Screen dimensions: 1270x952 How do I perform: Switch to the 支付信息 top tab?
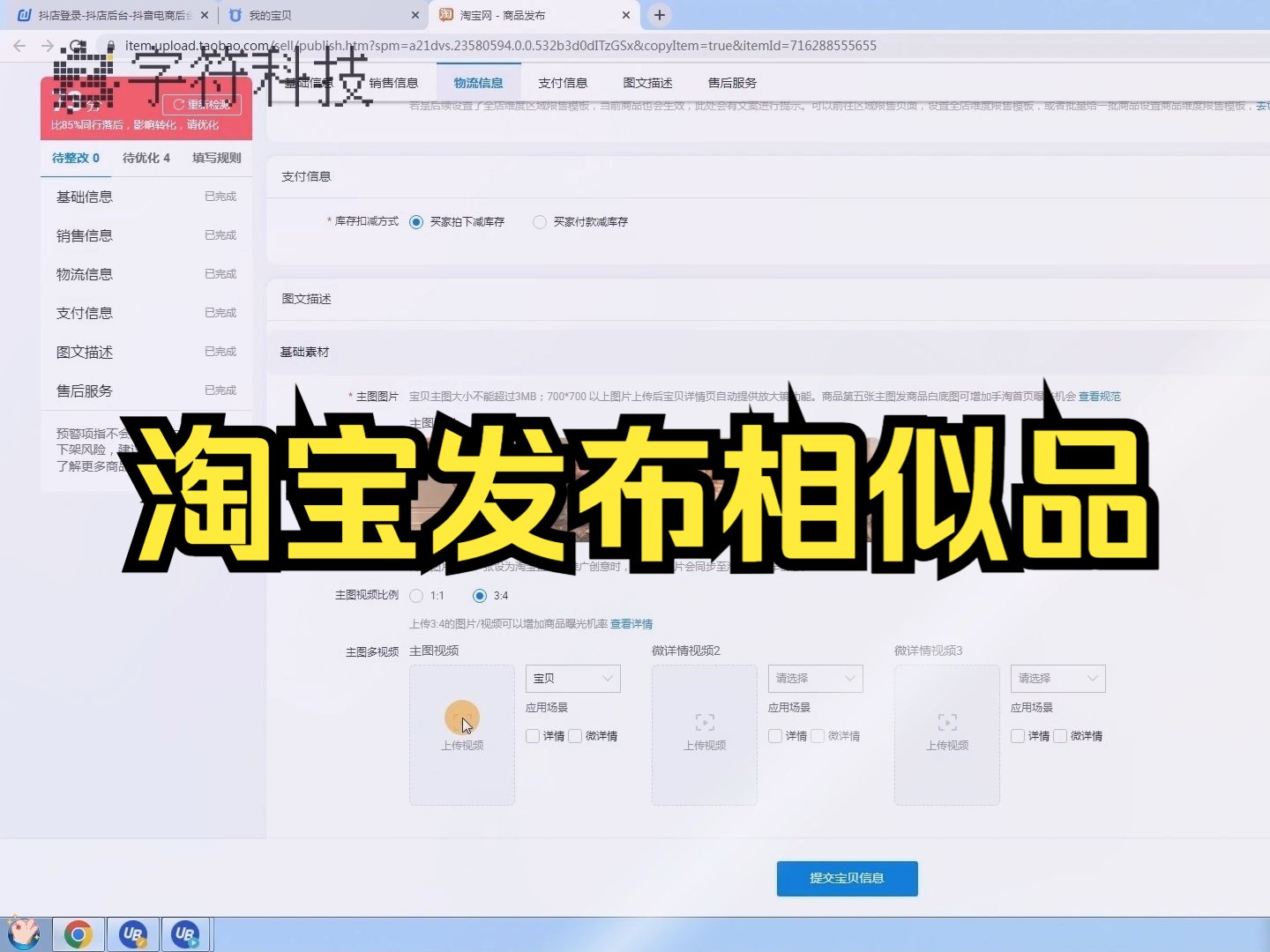pos(563,82)
